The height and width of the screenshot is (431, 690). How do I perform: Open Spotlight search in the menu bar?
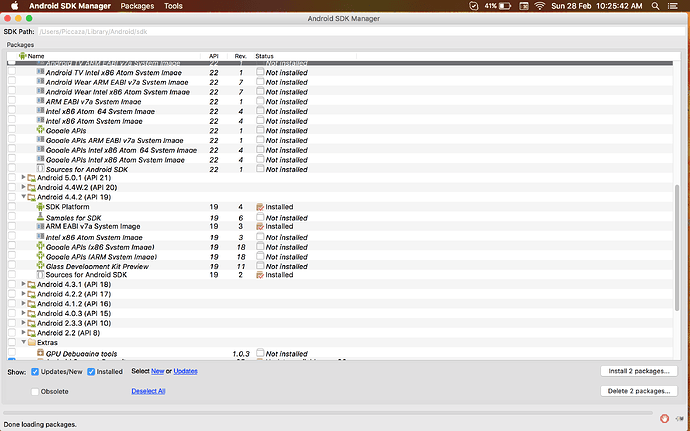click(x=655, y=6)
